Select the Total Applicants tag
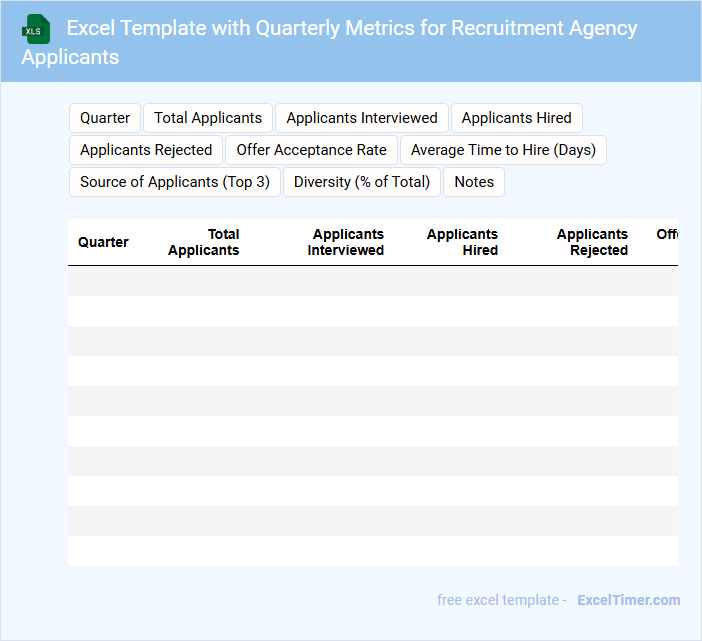 208,118
